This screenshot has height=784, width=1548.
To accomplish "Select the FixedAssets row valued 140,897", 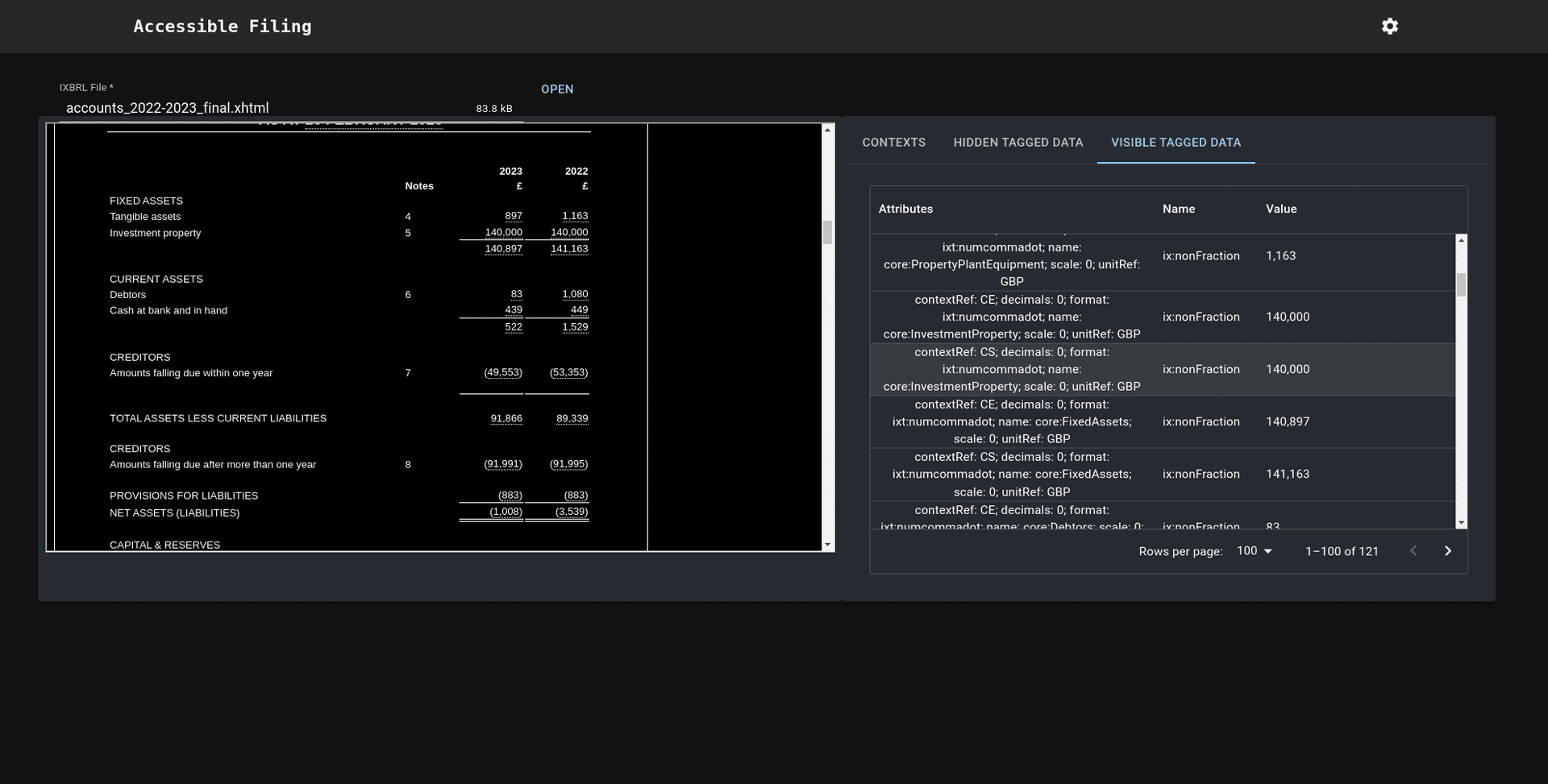I will pos(1163,421).
